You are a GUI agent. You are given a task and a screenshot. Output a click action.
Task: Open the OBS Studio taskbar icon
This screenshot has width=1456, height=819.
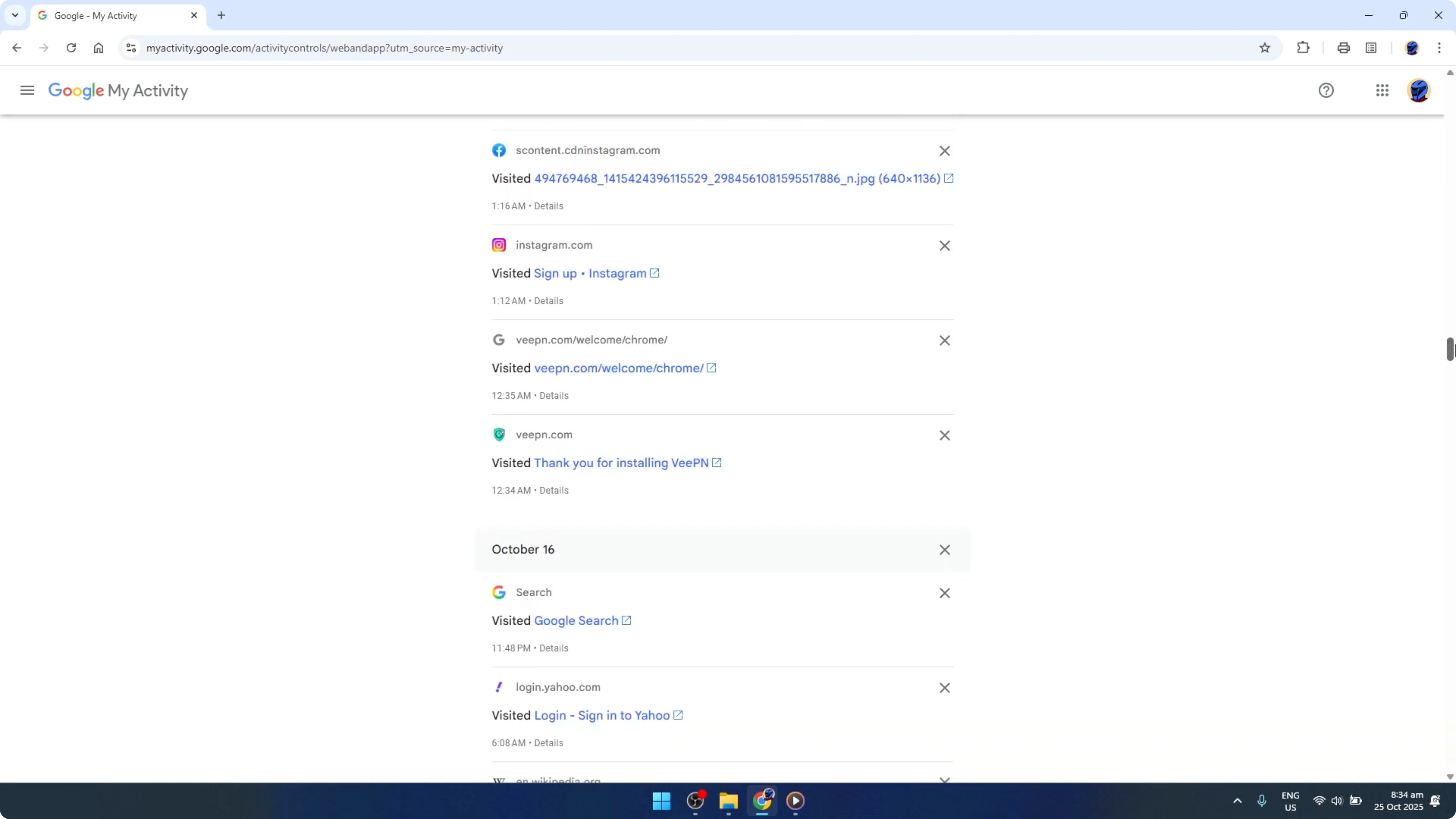click(x=695, y=801)
